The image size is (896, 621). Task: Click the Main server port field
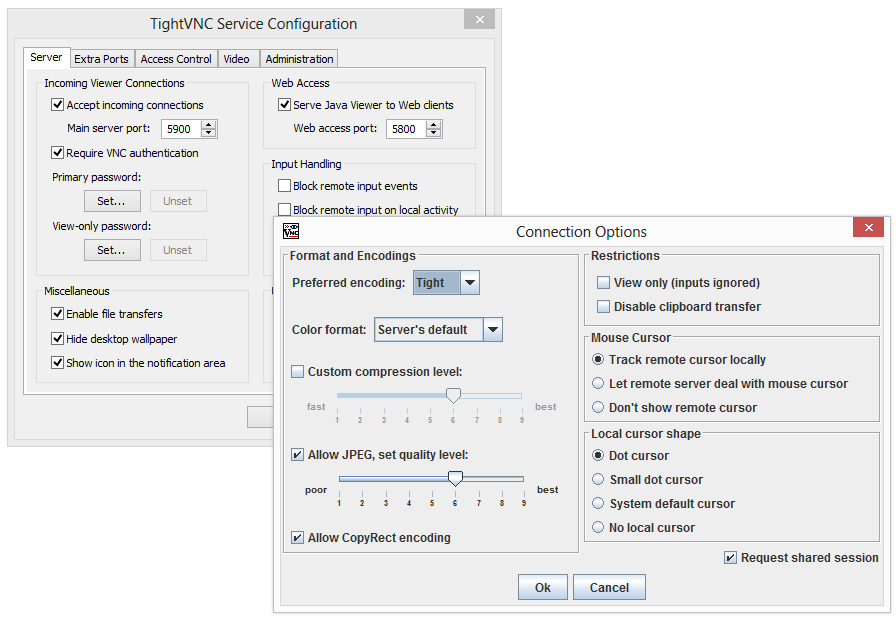coord(181,129)
